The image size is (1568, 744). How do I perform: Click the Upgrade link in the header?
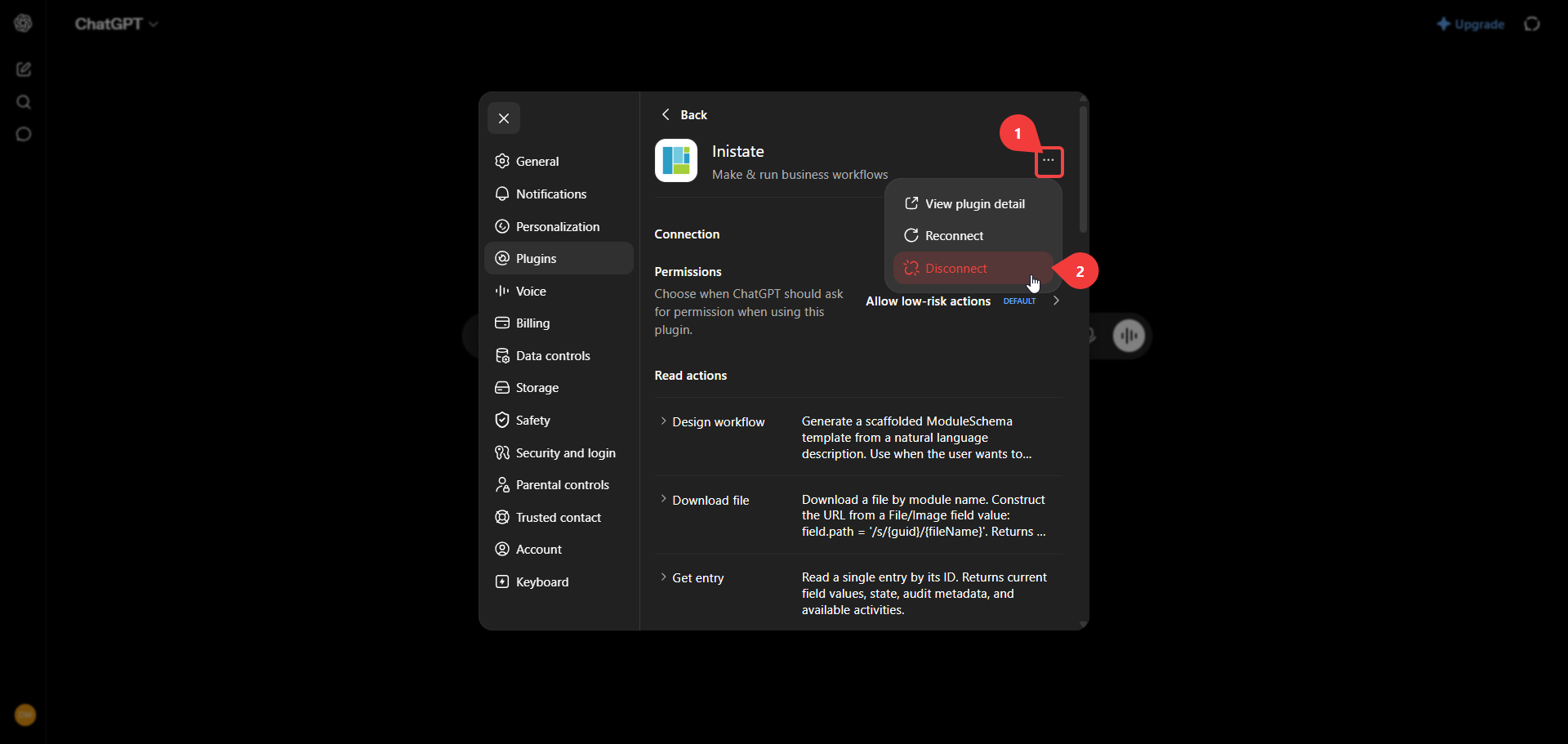(x=1471, y=25)
